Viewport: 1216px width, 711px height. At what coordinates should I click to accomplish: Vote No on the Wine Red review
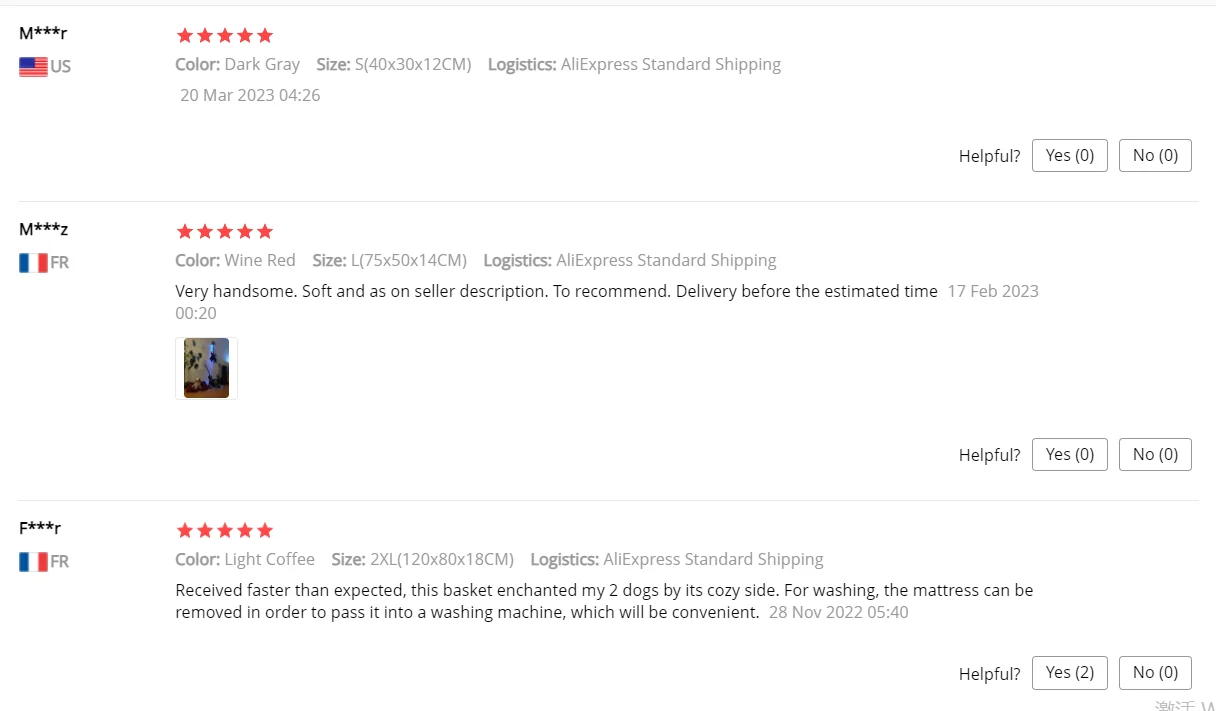(1155, 454)
